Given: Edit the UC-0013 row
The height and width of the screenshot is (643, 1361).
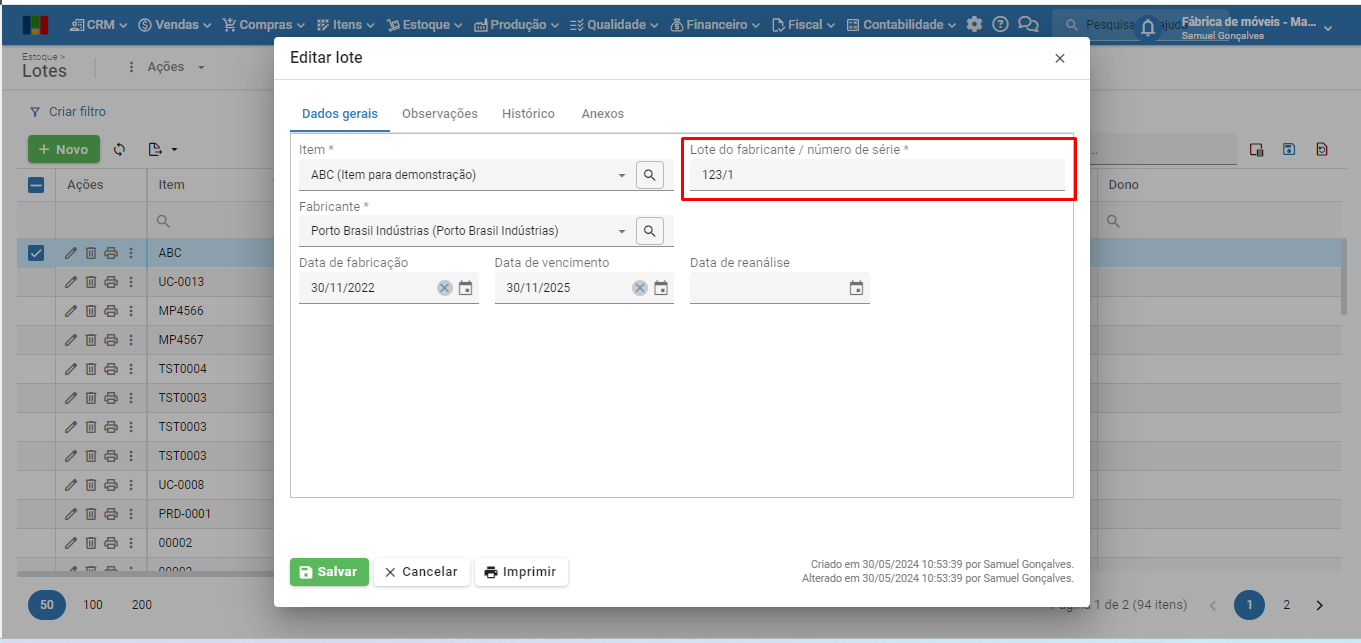Looking at the screenshot, I should pos(71,282).
